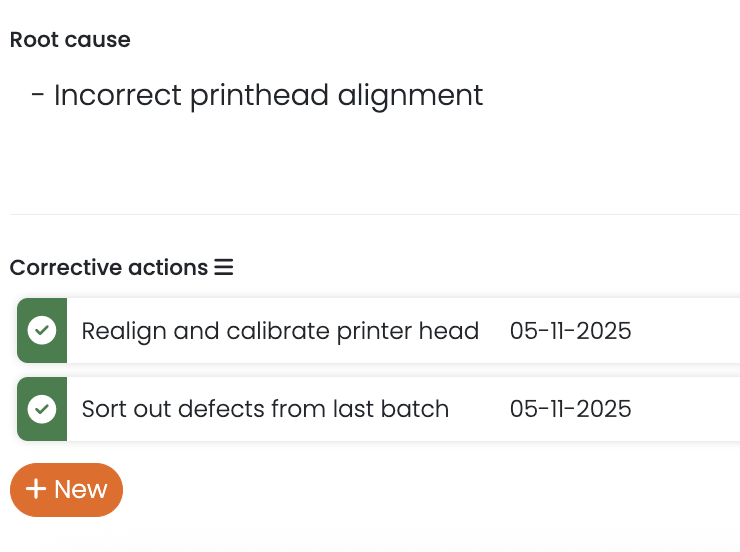This screenshot has height=552, width=740.
Task: Click the Root cause section heading
Action: click(70, 40)
